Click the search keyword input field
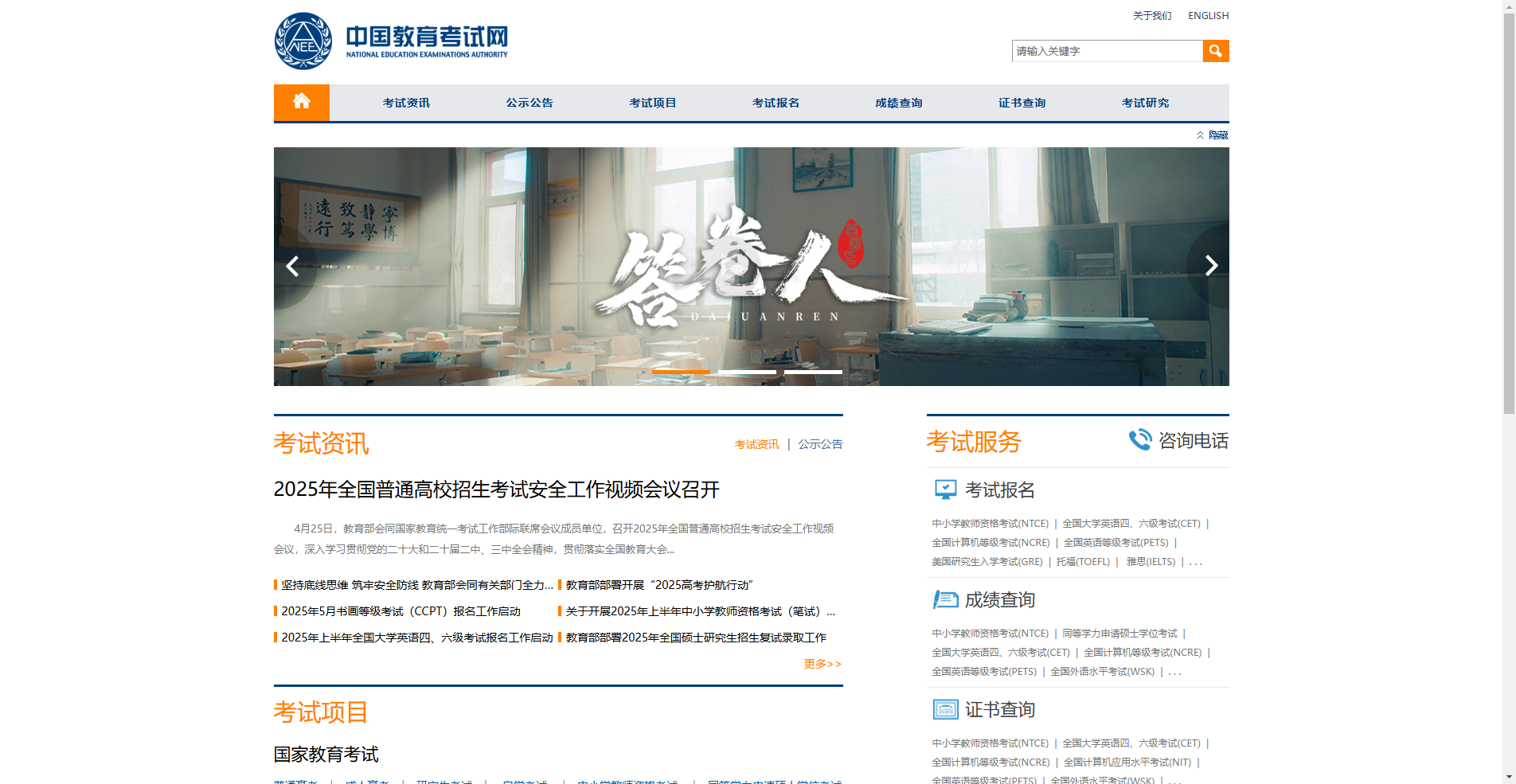Image resolution: width=1516 pixels, height=784 pixels. pyautogui.click(x=1107, y=50)
